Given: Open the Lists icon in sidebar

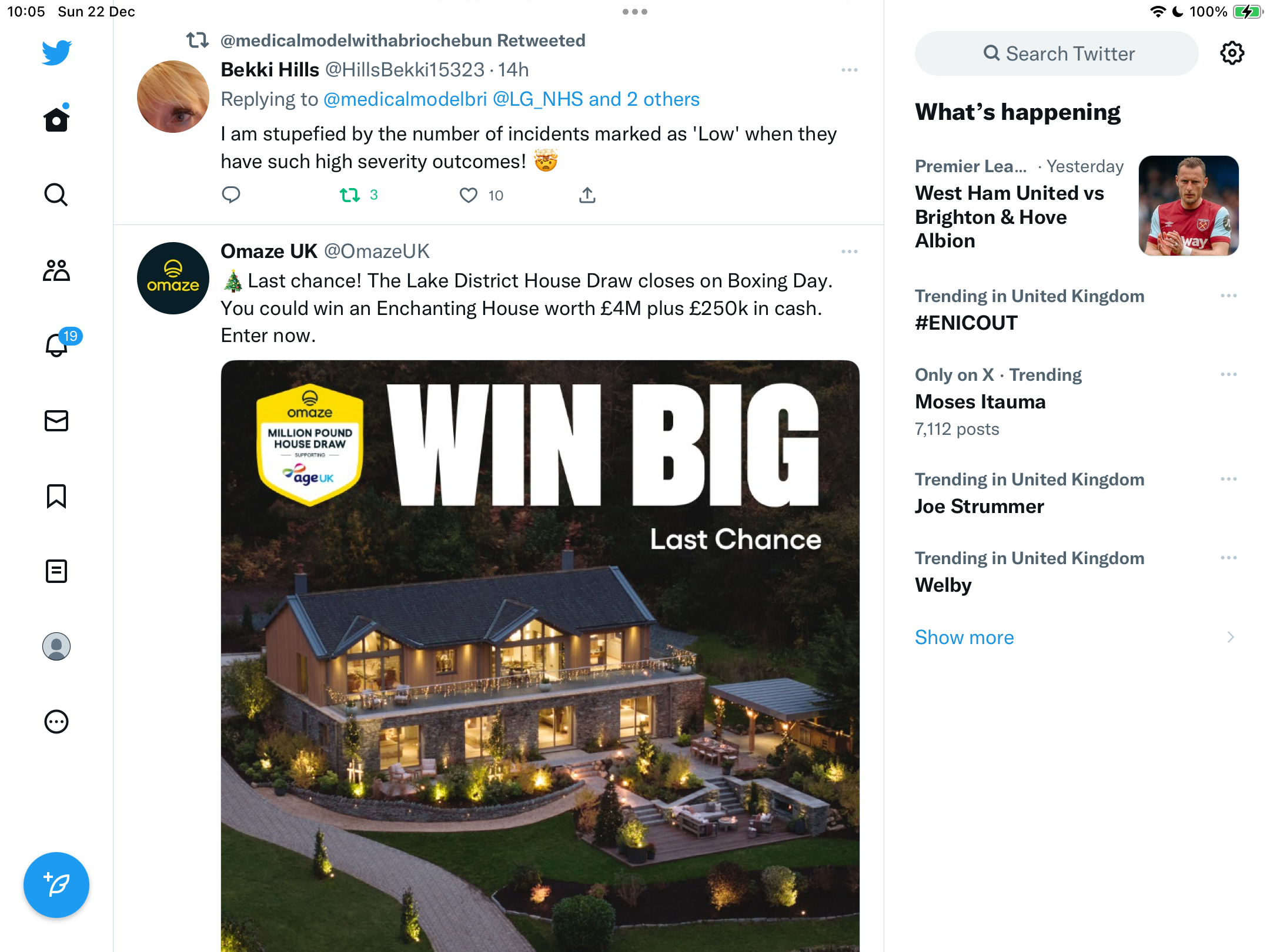Looking at the screenshot, I should pyautogui.click(x=56, y=571).
